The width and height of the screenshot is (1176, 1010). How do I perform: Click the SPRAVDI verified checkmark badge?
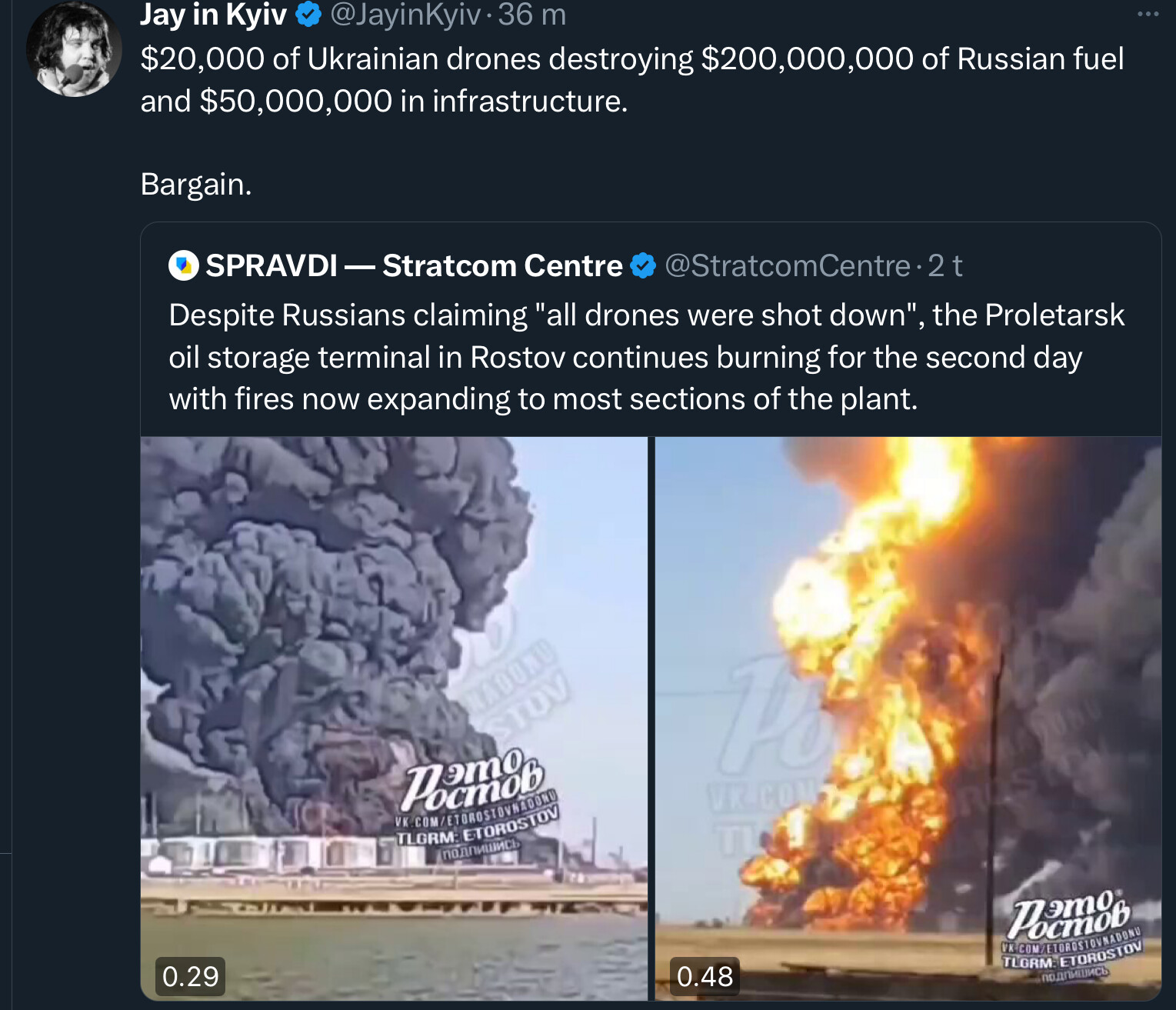[643, 266]
